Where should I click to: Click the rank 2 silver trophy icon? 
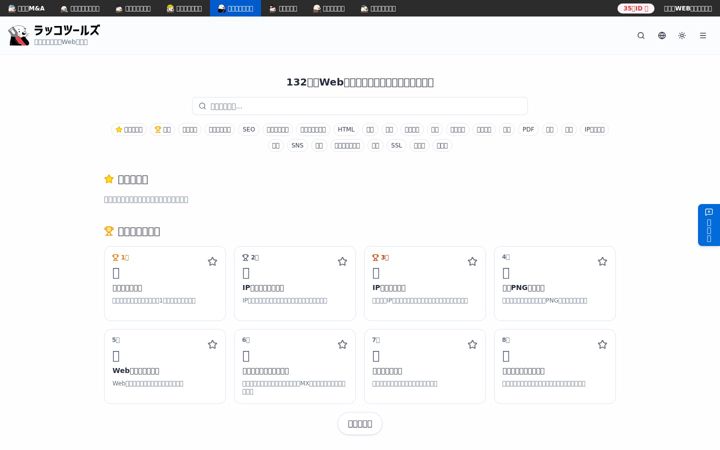pyautogui.click(x=245, y=258)
